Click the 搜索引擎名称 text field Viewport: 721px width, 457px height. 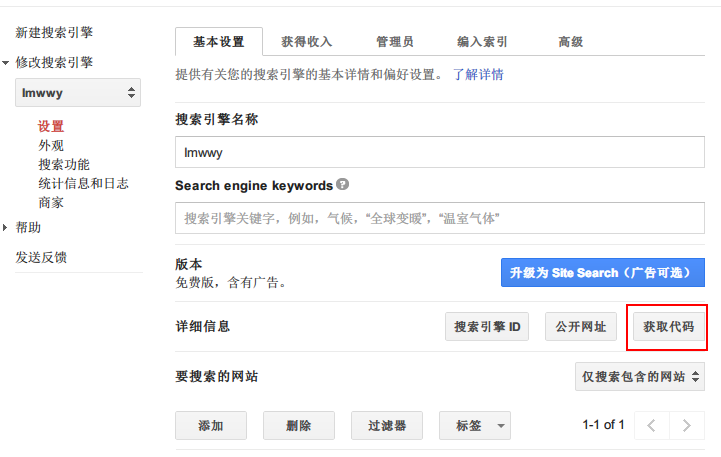[x=439, y=152]
